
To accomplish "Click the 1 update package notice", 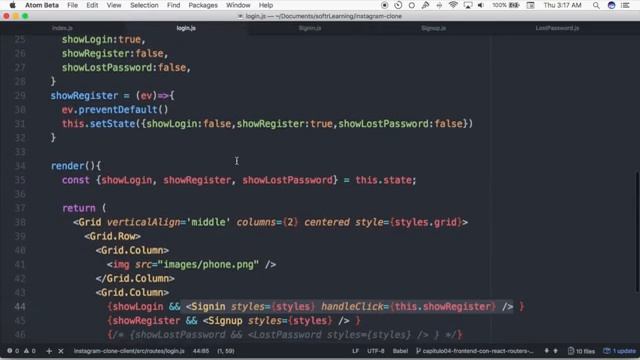I will click(619, 351).
